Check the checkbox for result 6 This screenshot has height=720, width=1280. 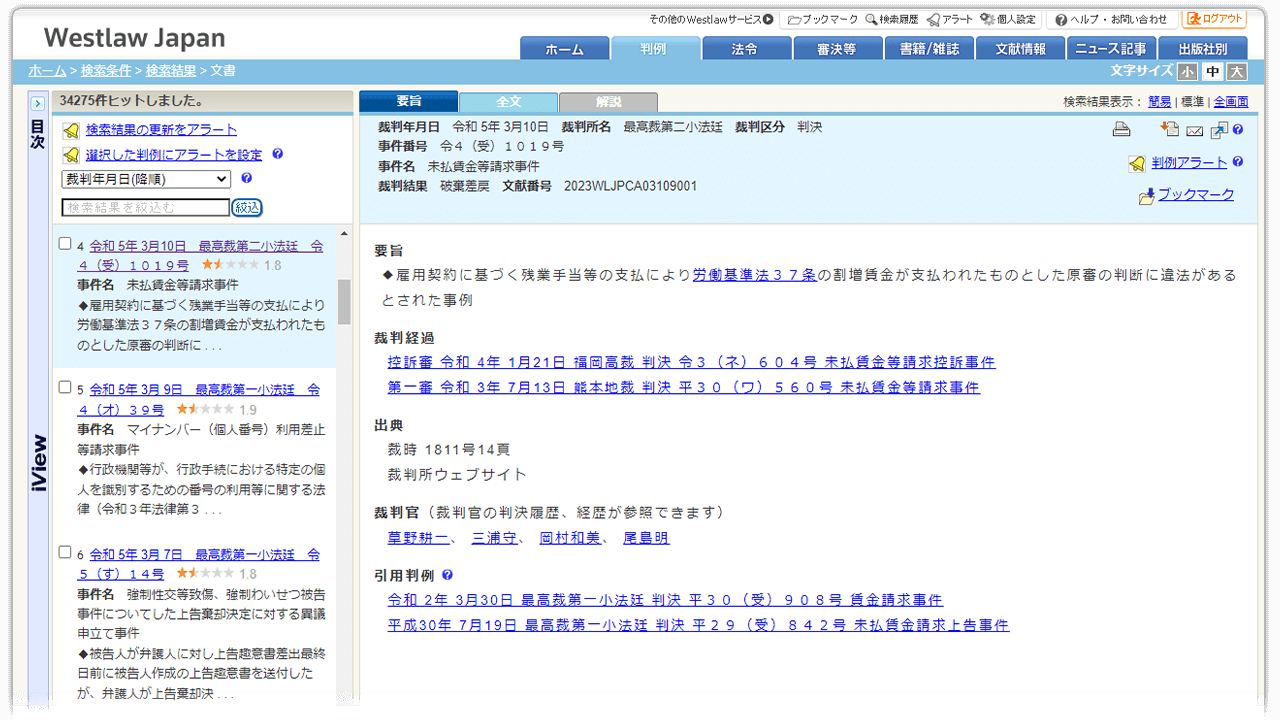click(64, 553)
